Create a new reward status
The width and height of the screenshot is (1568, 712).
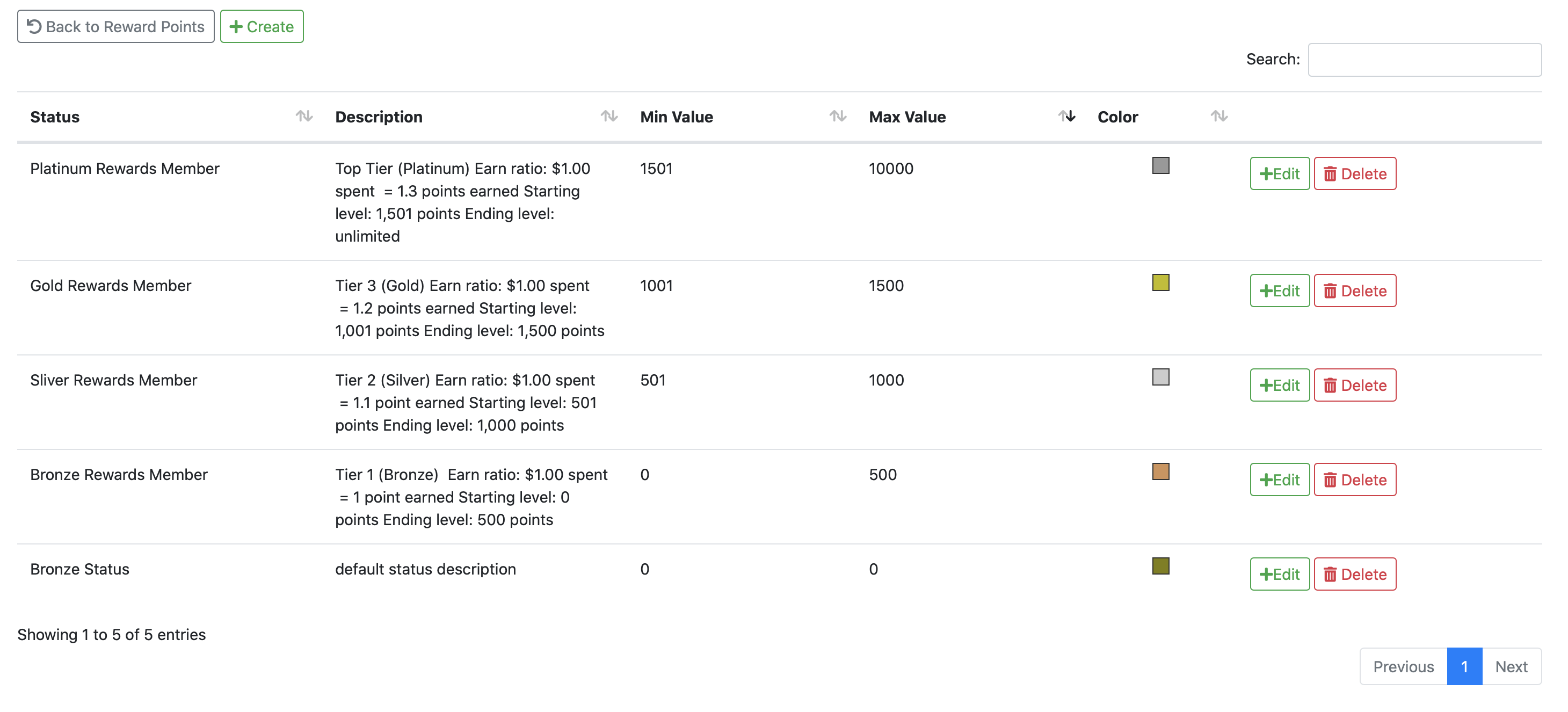262,27
